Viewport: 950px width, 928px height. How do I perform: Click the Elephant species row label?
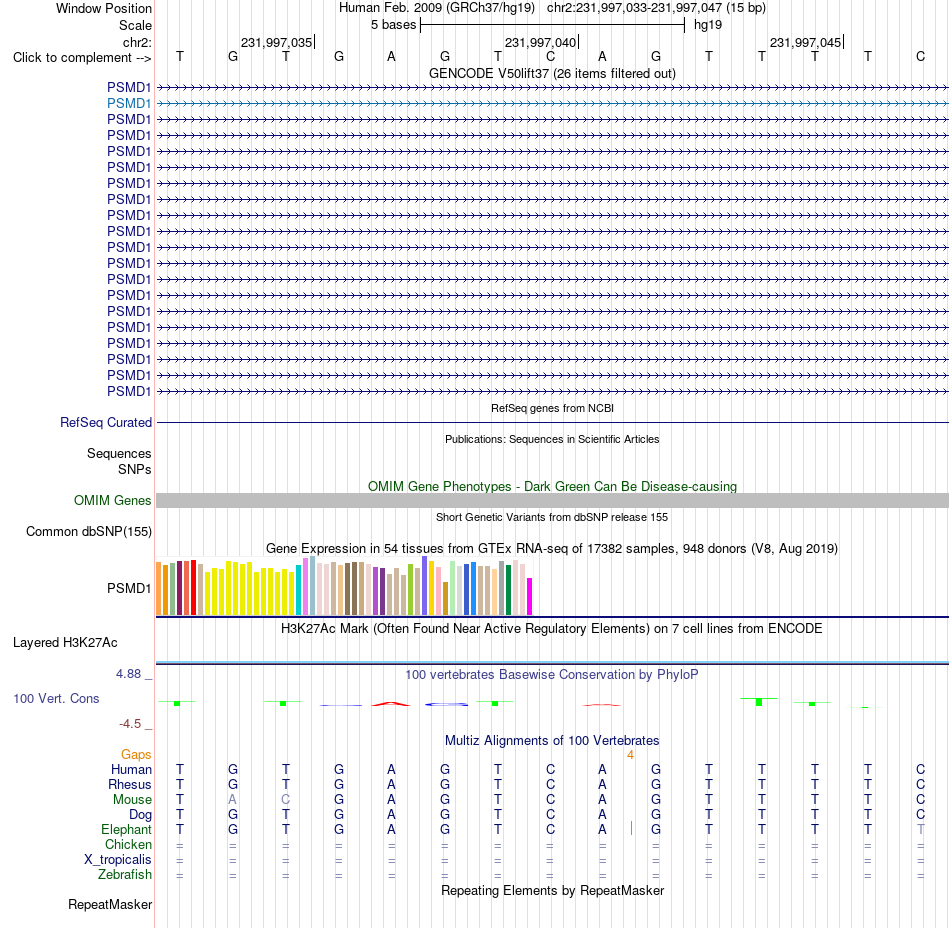126,830
